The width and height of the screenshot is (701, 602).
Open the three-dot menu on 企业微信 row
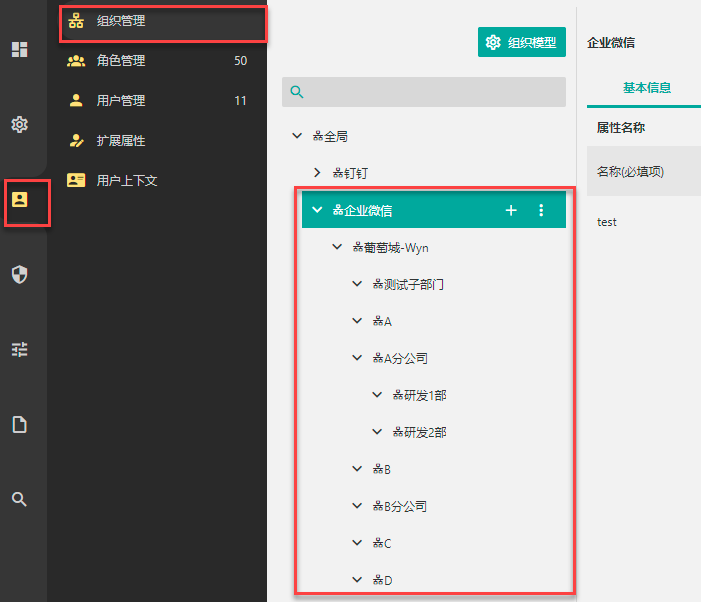pos(541,210)
